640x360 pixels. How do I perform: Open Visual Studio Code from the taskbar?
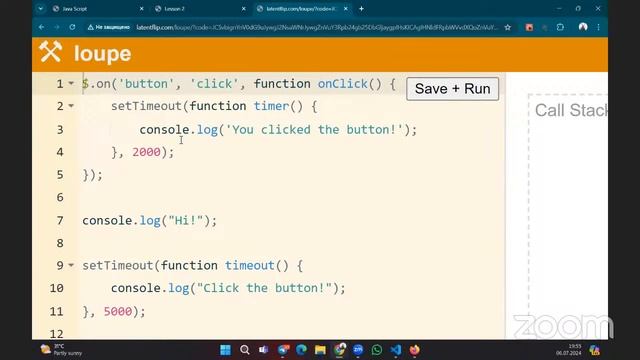pos(396,350)
